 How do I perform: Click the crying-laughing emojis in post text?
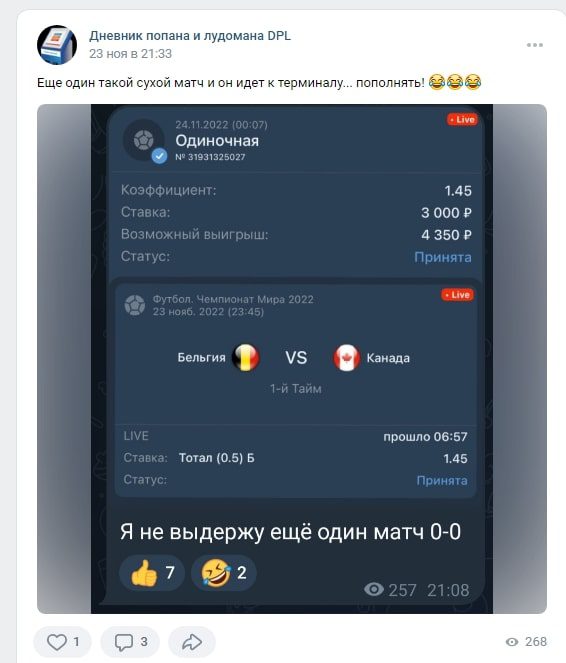(455, 82)
